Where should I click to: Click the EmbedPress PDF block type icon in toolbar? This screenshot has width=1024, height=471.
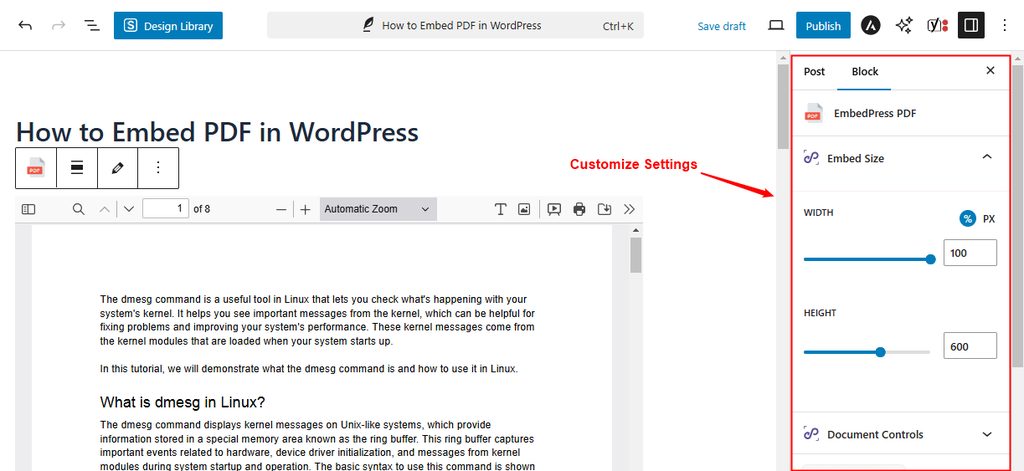(36, 168)
